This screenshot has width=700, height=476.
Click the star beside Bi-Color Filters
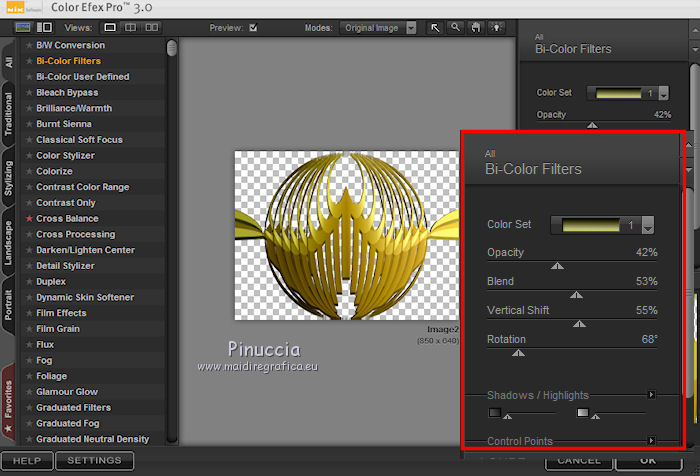click(29, 61)
